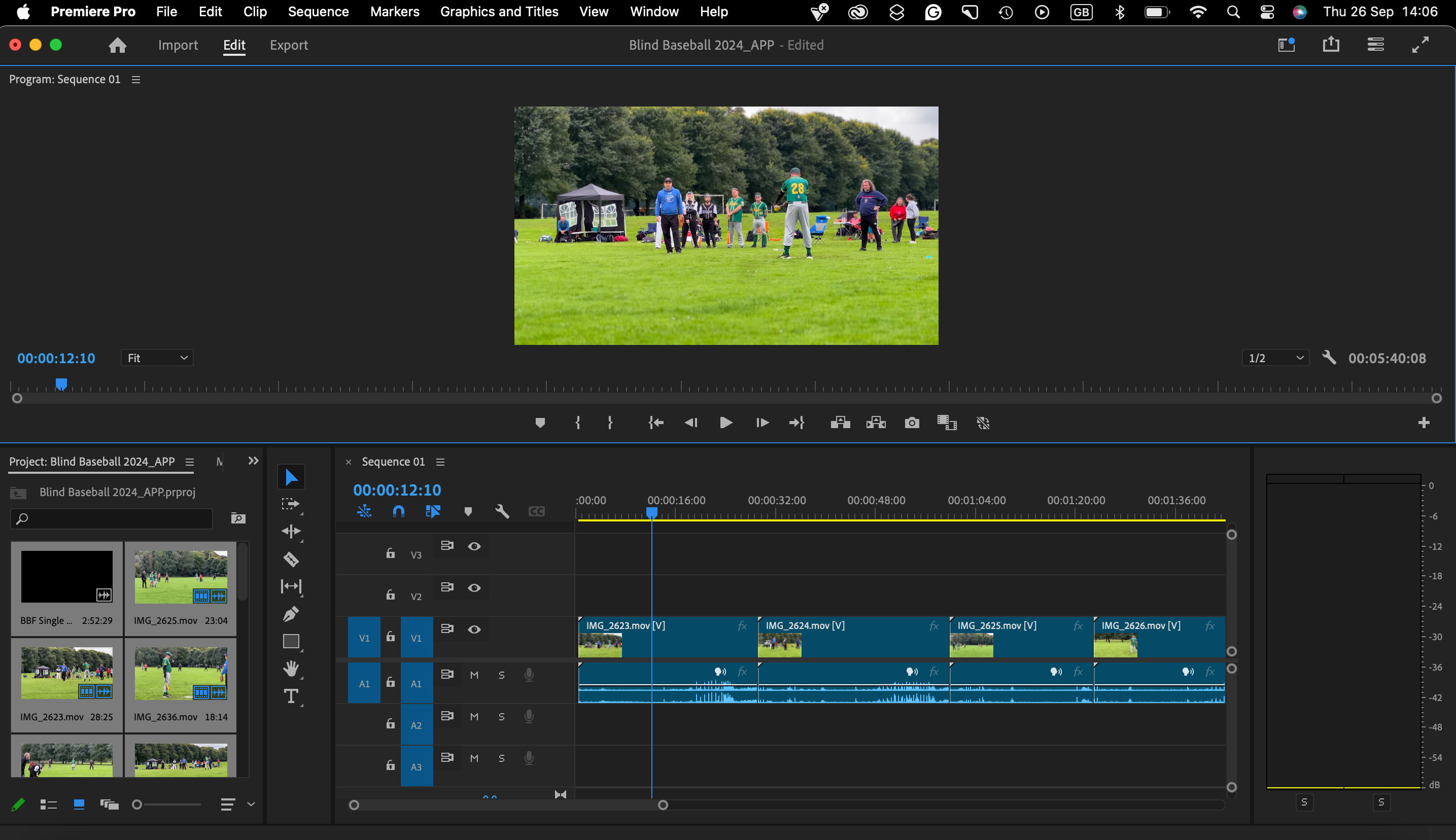Select the Type tool
This screenshot has height=840, width=1456.
(291, 696)
